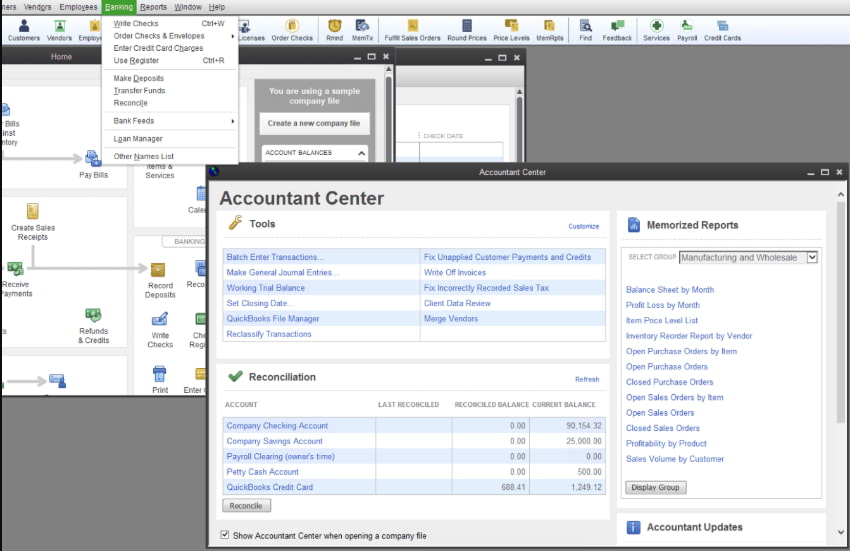
Task: Click the MemRpts toolbar icon
Action: tap(550, 30)
